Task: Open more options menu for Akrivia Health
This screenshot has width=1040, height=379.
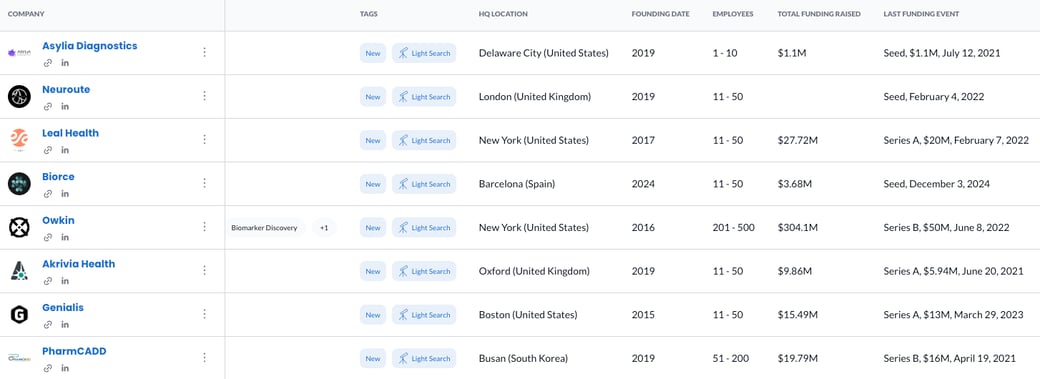Action: pyautogui.click(x=204, y=271)
